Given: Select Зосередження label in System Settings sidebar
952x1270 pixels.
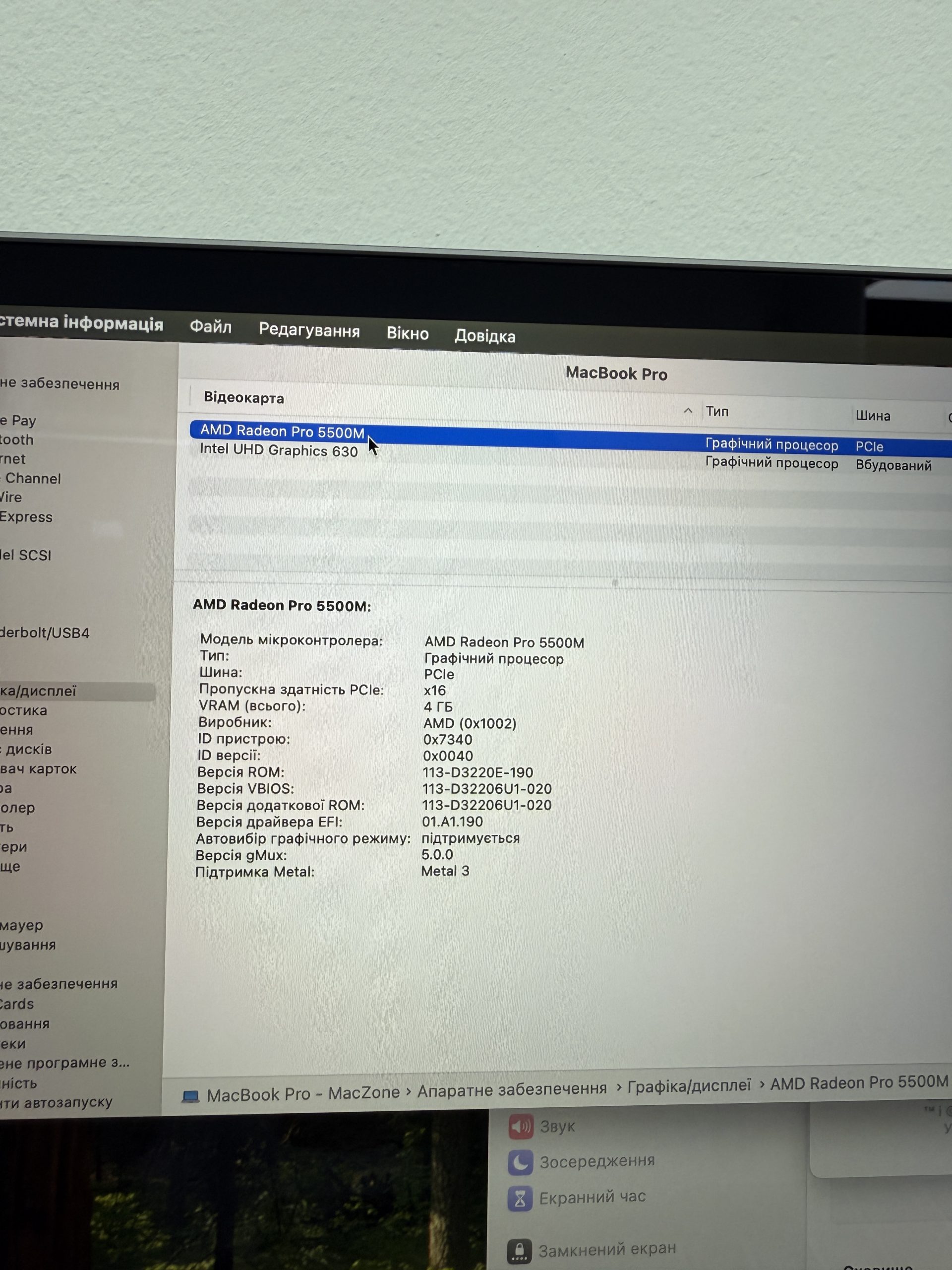Looking at the screenshot, I should pos(597,1161).
